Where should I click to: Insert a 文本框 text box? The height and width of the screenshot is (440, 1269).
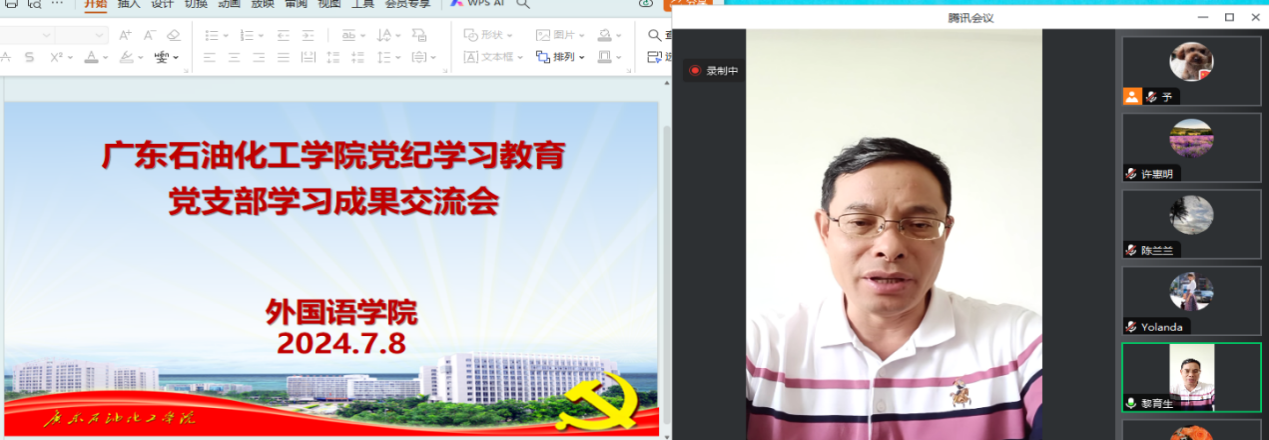click(494, 58)
